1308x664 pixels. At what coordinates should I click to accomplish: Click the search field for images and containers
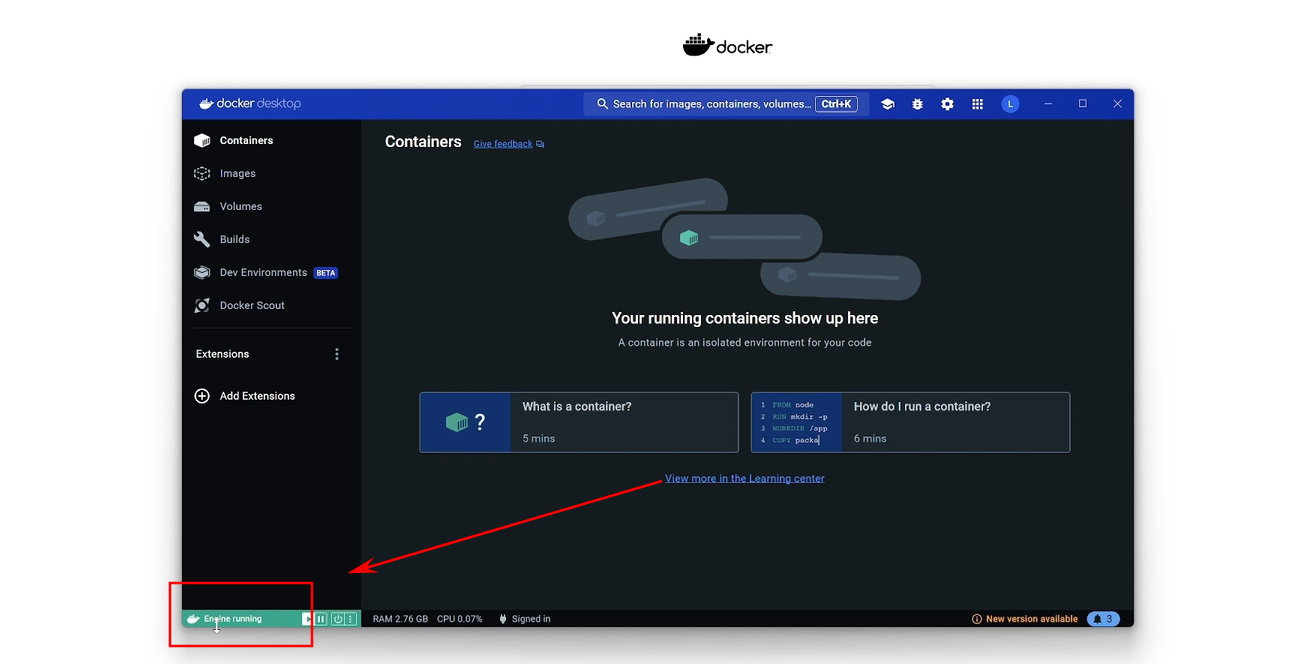coord(710,104)
